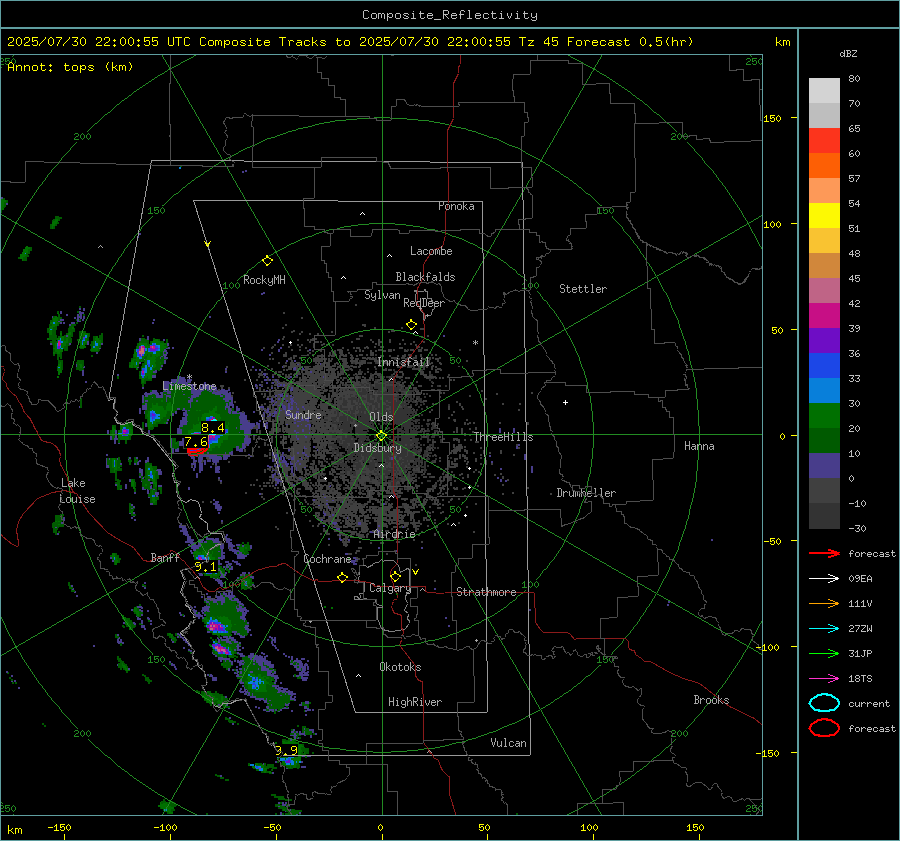Click the light gray swatch below 80 dBZ
This screenshot has width=900, height=841.
(x=824, y=91)
